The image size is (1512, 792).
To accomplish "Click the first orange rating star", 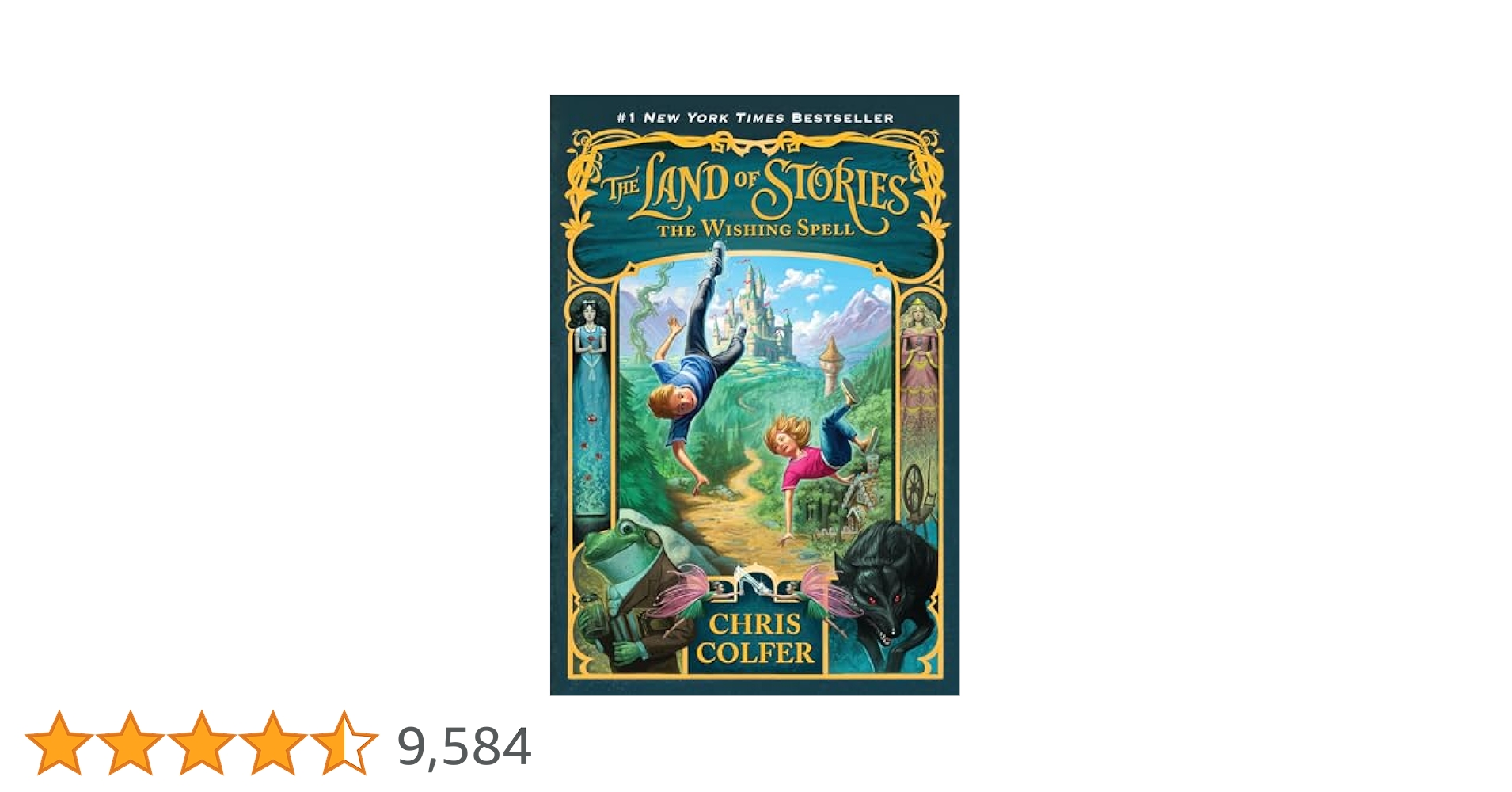I will pos(59,742).
